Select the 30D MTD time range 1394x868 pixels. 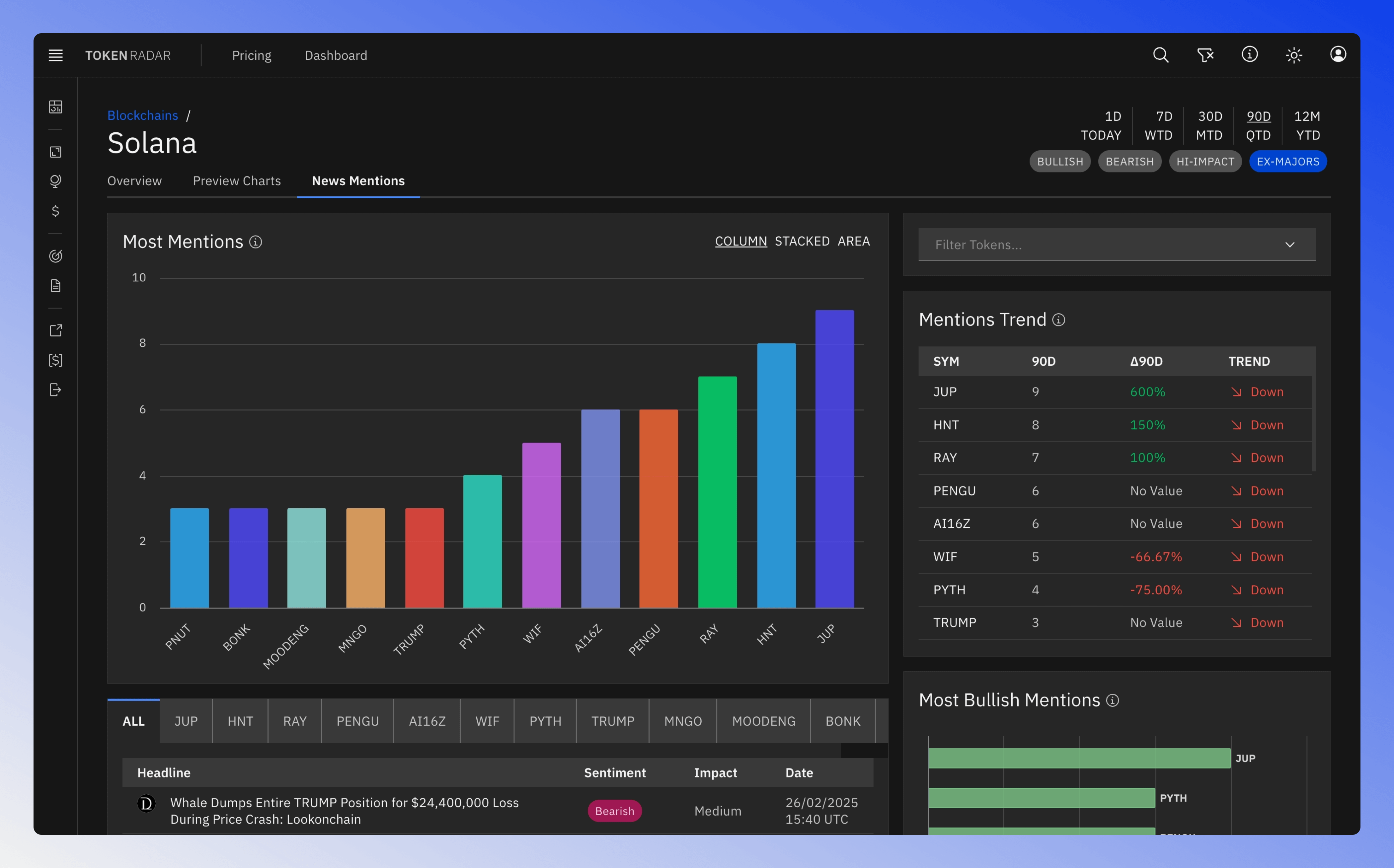1209,125
